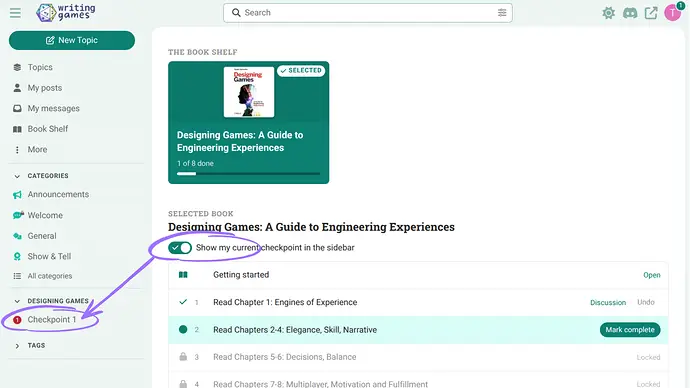Click the lock icon for Chapters 5-6
The width and height of the screenshot is (690, 388).
(x=183, y=357)
